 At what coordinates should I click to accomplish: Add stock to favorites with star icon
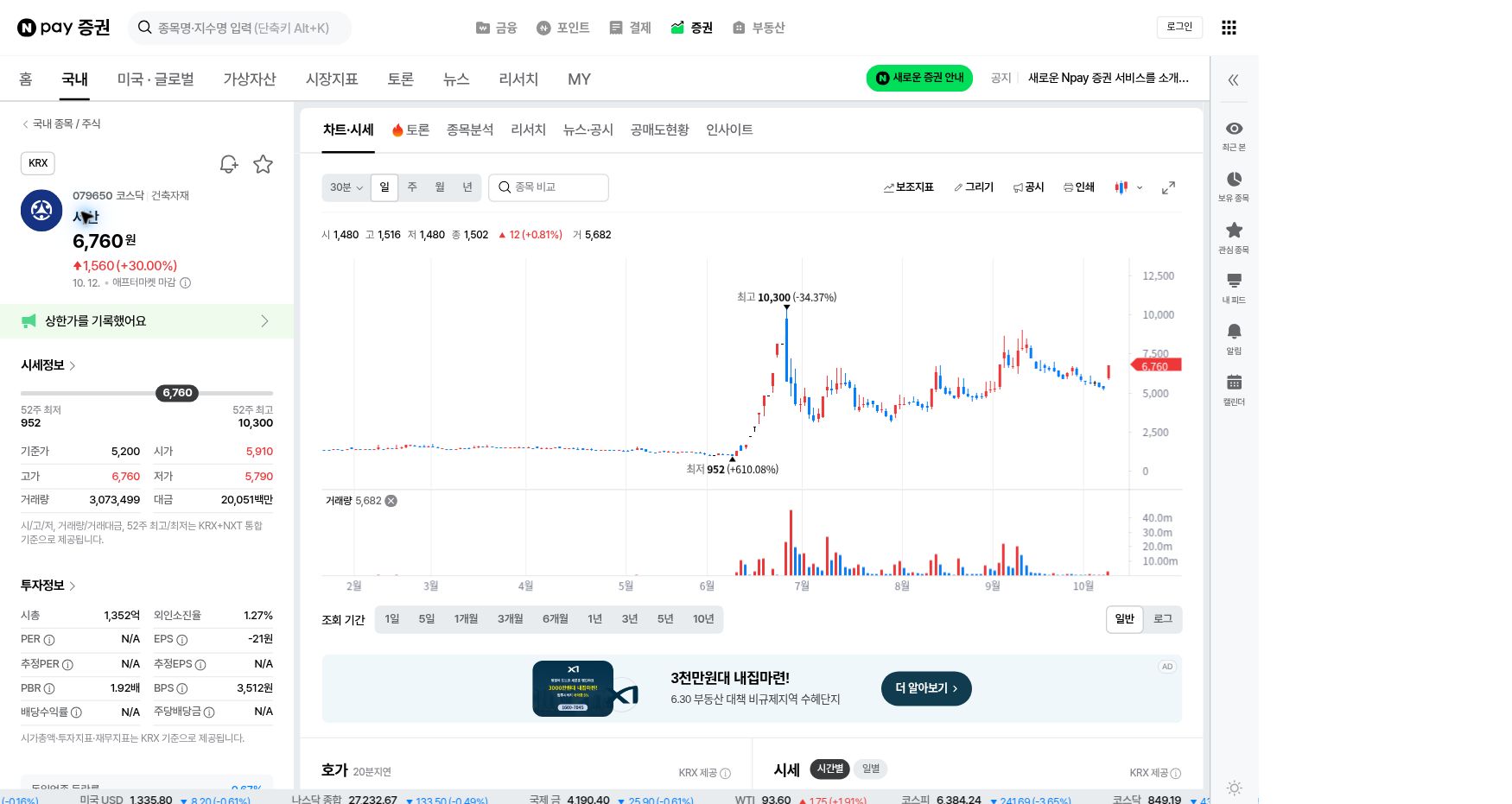click(x=264, y=164)
